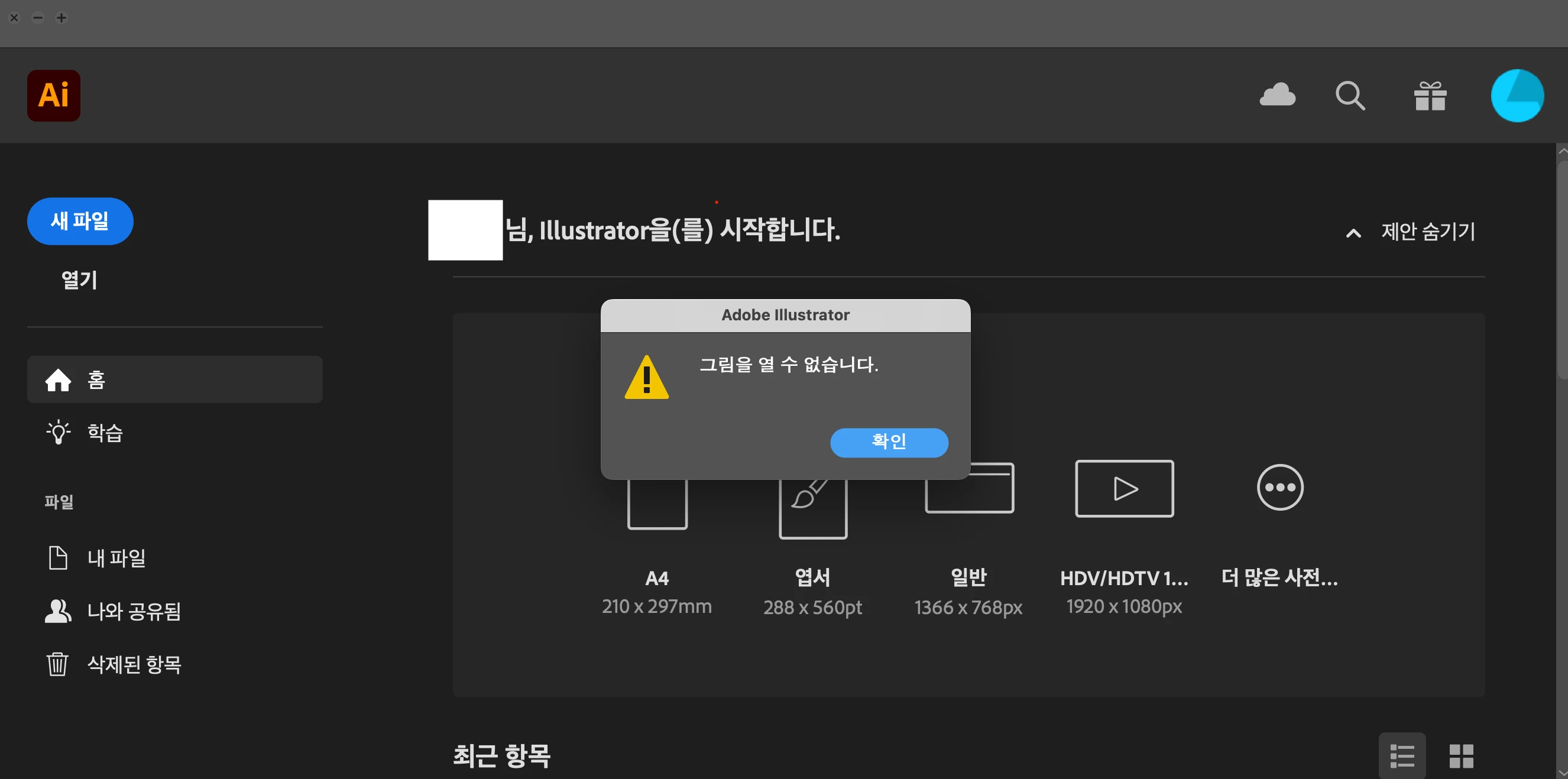
Task: Click the search magnifier icon
Action: click(x=1350, y=96)
